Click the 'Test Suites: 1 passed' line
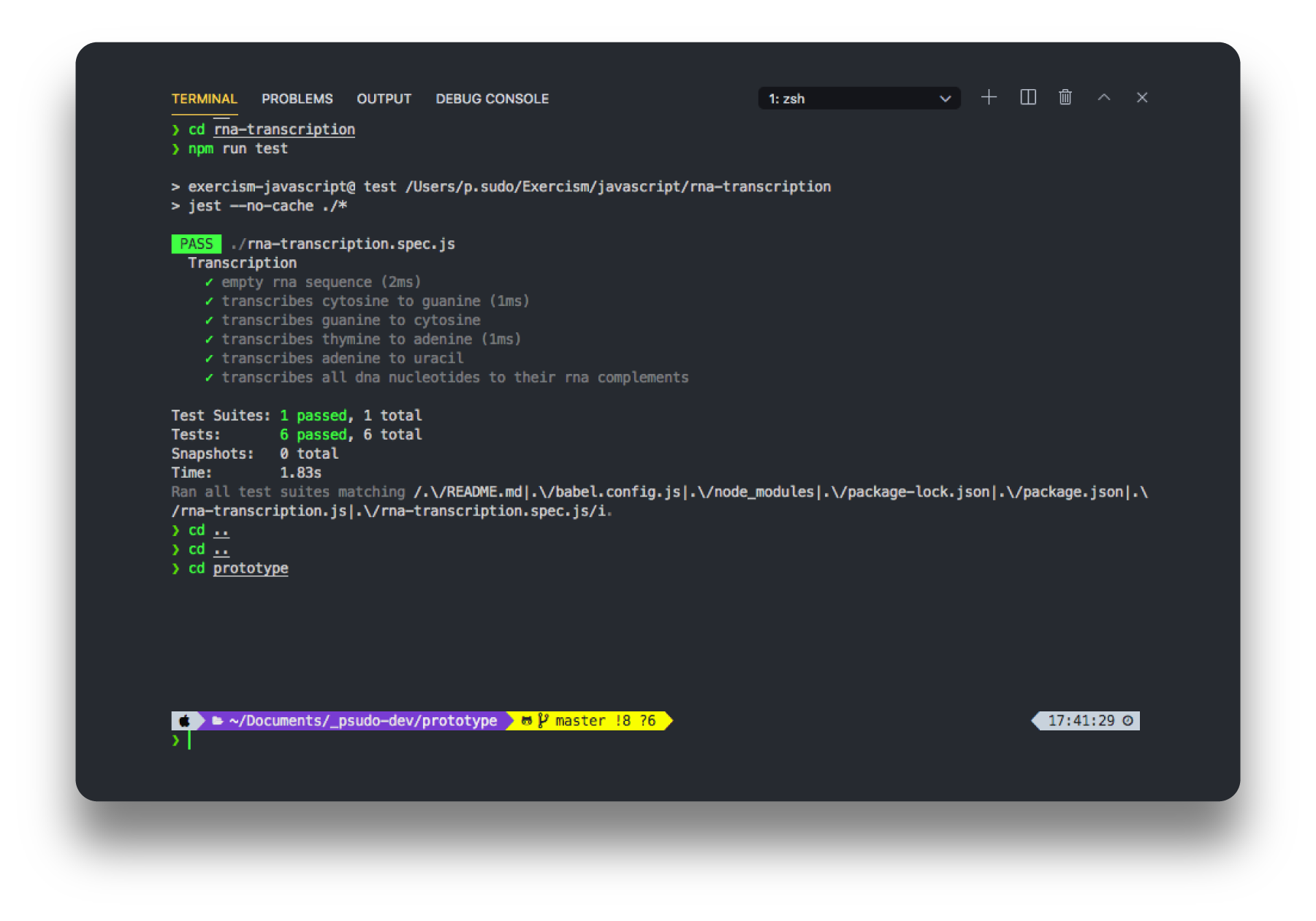1316x921 pixels. [x=297, y=416]
